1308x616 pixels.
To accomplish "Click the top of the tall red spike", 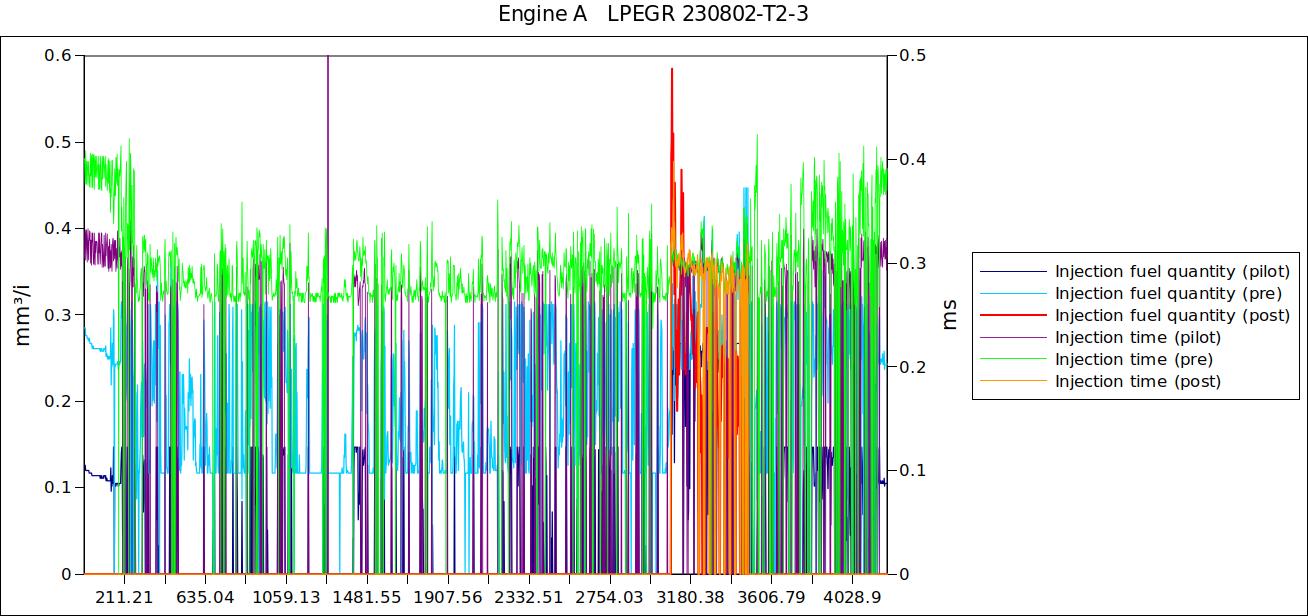I will tap(672, 69).
